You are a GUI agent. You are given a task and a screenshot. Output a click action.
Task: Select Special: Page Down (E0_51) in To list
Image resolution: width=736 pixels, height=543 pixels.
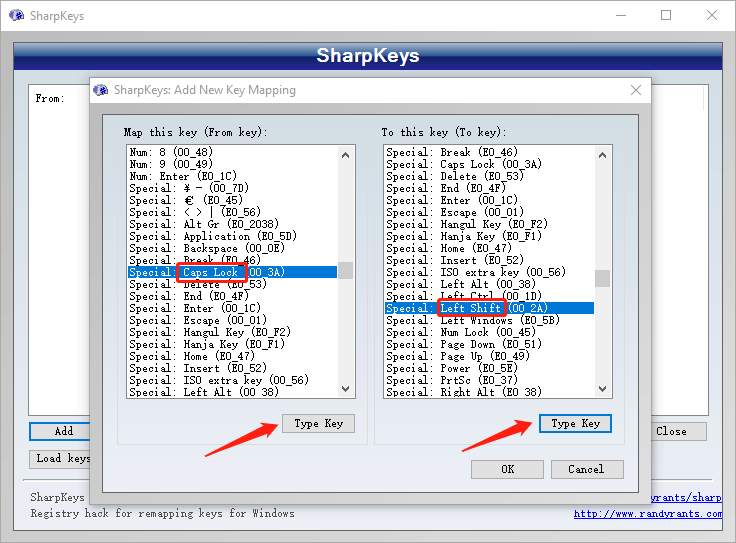point(490,344)
